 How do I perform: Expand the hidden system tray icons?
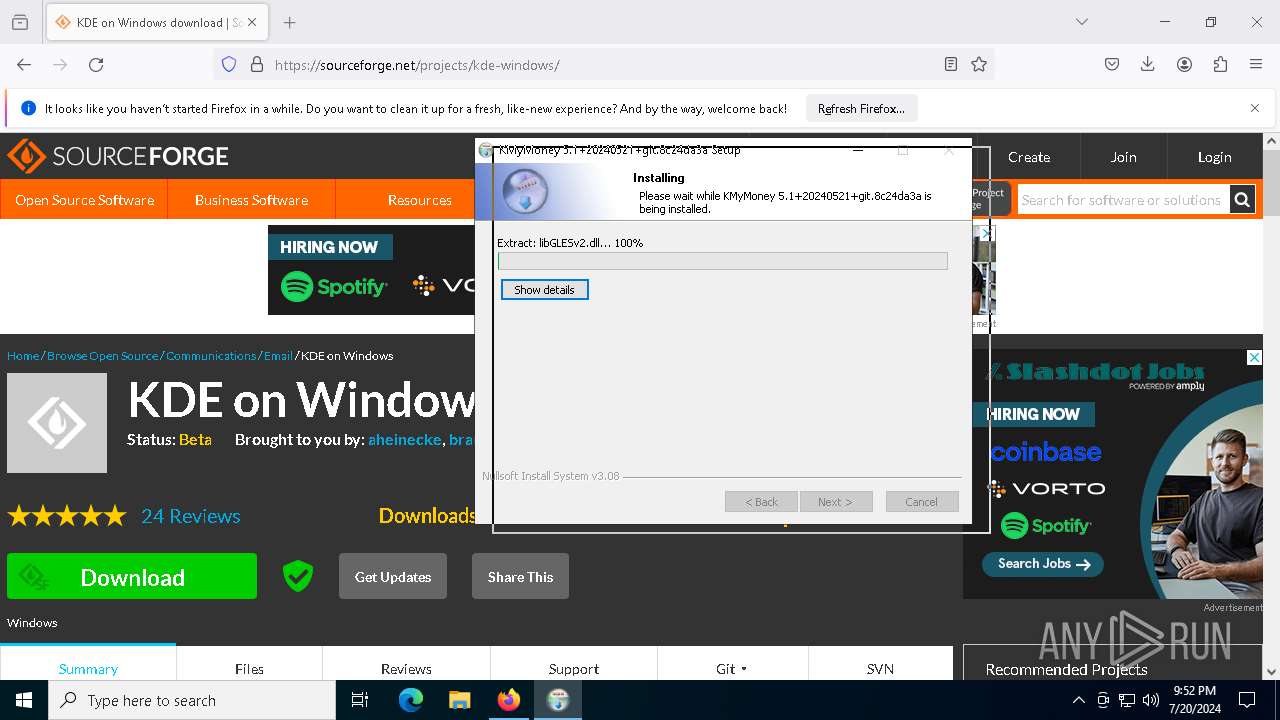1079,700
